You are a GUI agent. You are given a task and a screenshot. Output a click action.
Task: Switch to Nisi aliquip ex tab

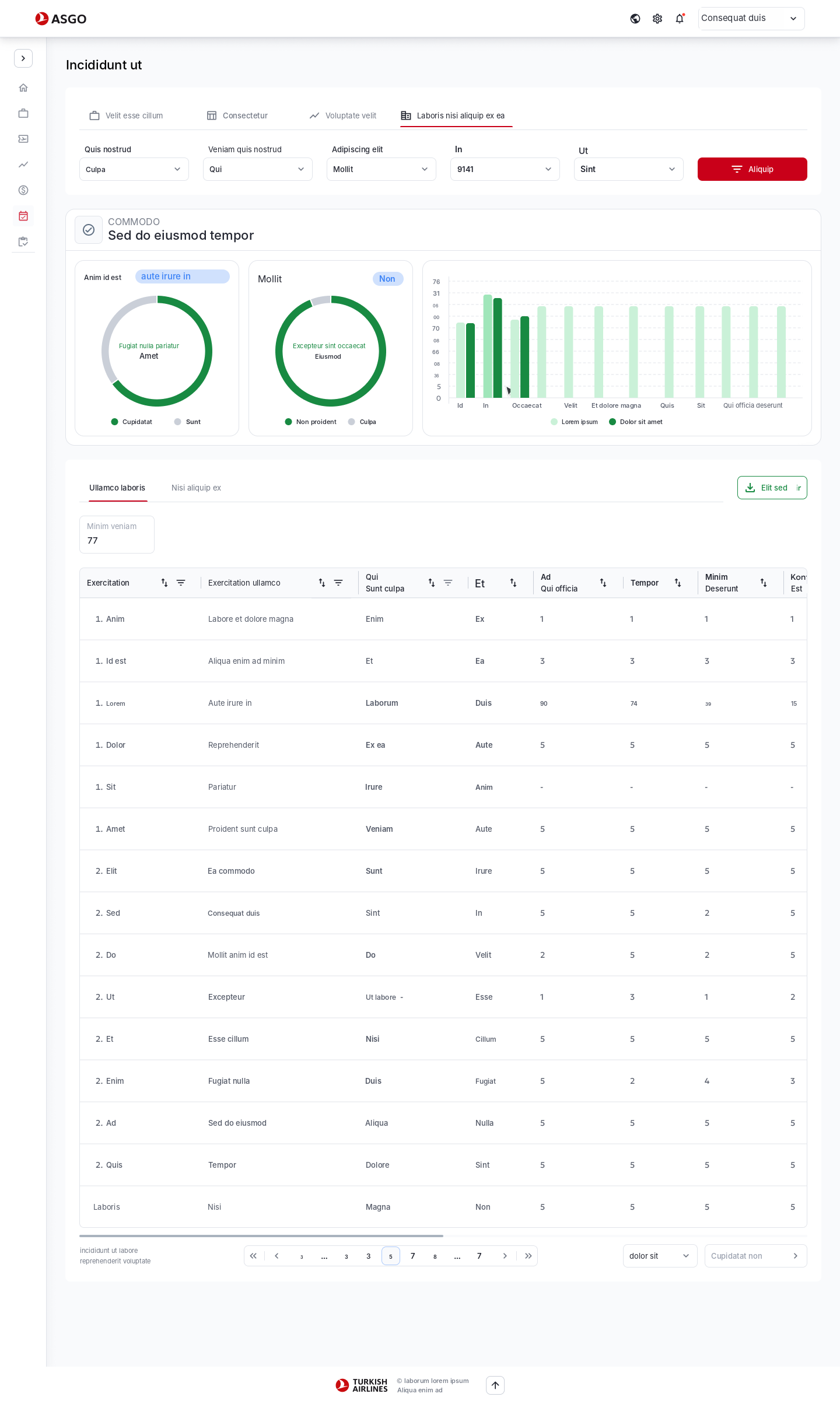click(196, 488)
